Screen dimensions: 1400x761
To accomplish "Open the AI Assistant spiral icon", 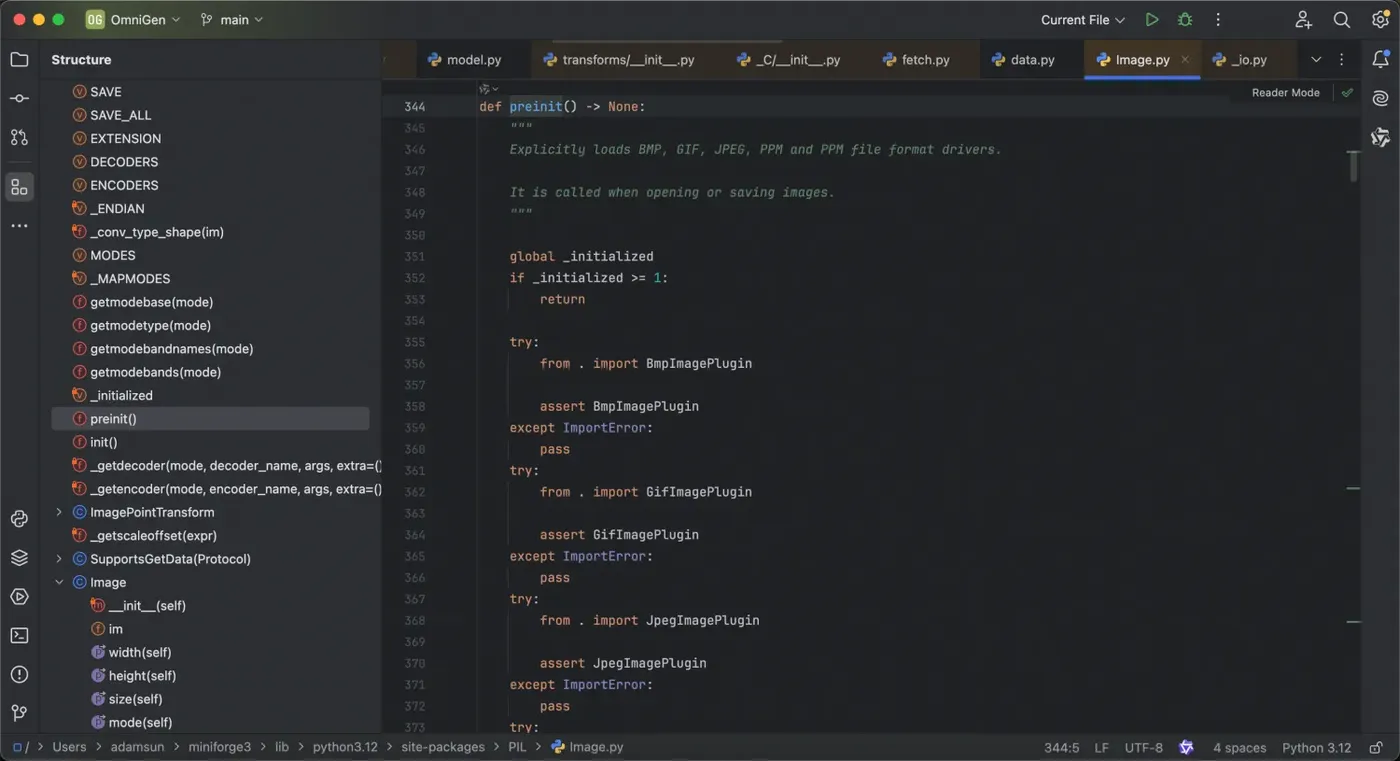I will coord(1381,98).
